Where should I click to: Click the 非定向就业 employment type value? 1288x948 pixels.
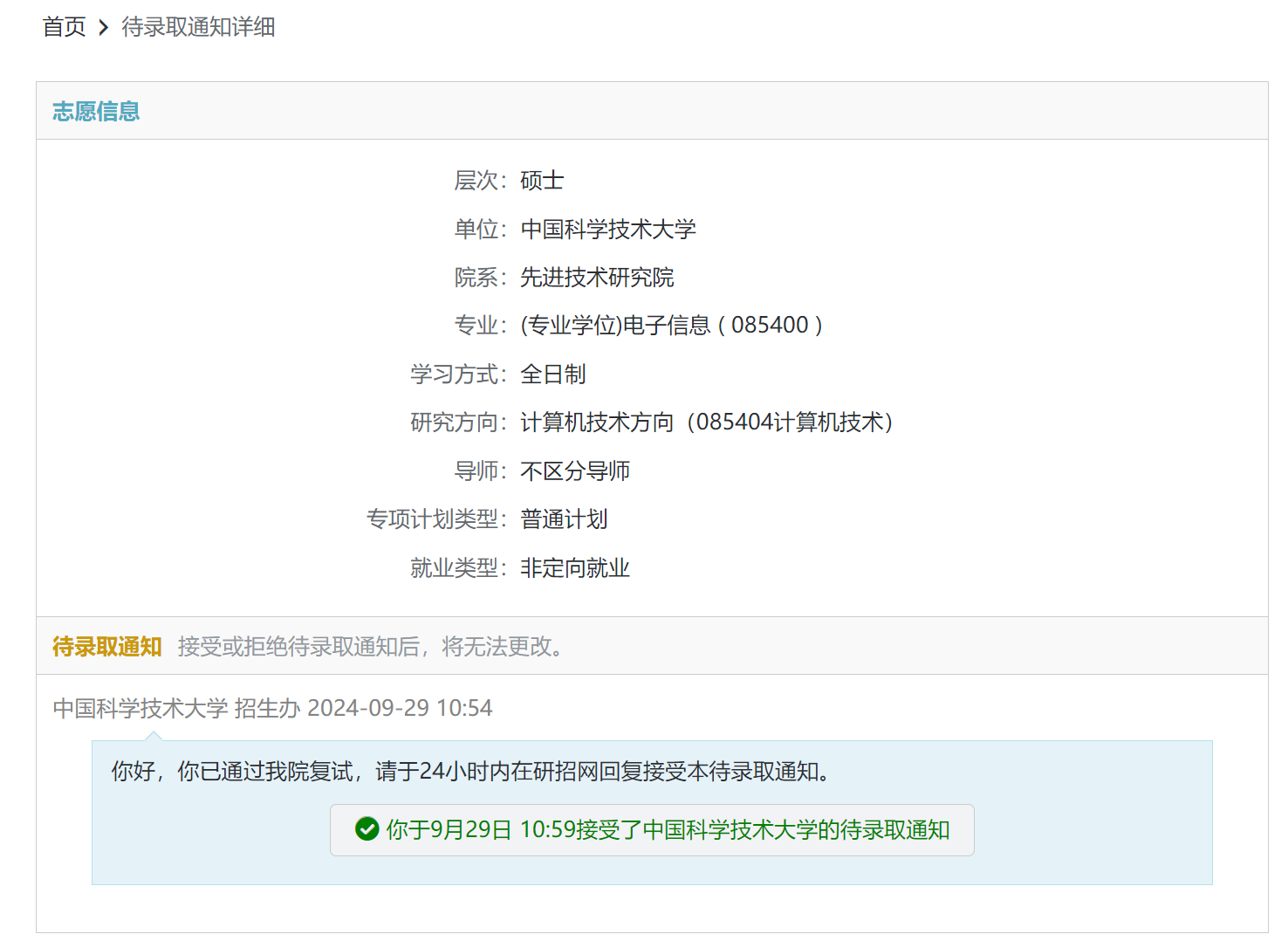574,568
